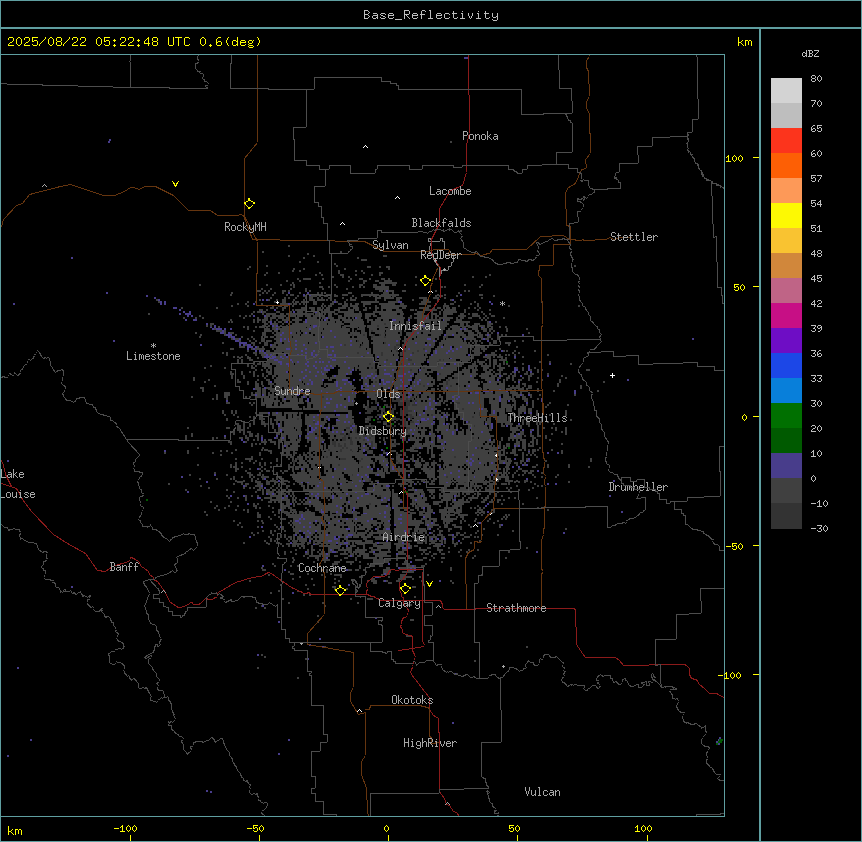Select the yellow diamond marker below RedDeer

[x=426, y=281]
